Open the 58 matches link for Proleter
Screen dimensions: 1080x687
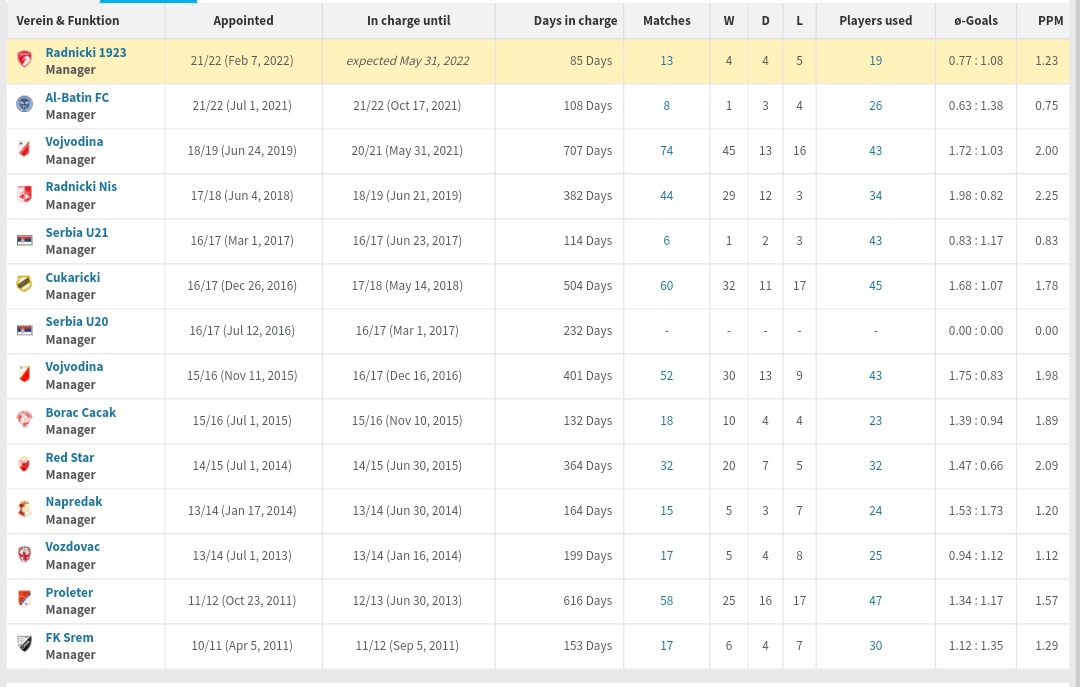(666, 601)
